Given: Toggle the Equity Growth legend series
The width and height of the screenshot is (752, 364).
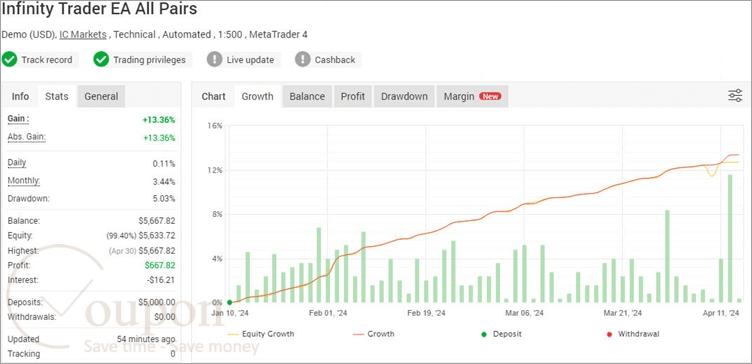Looking at the screenshot, I should [260, 334].
